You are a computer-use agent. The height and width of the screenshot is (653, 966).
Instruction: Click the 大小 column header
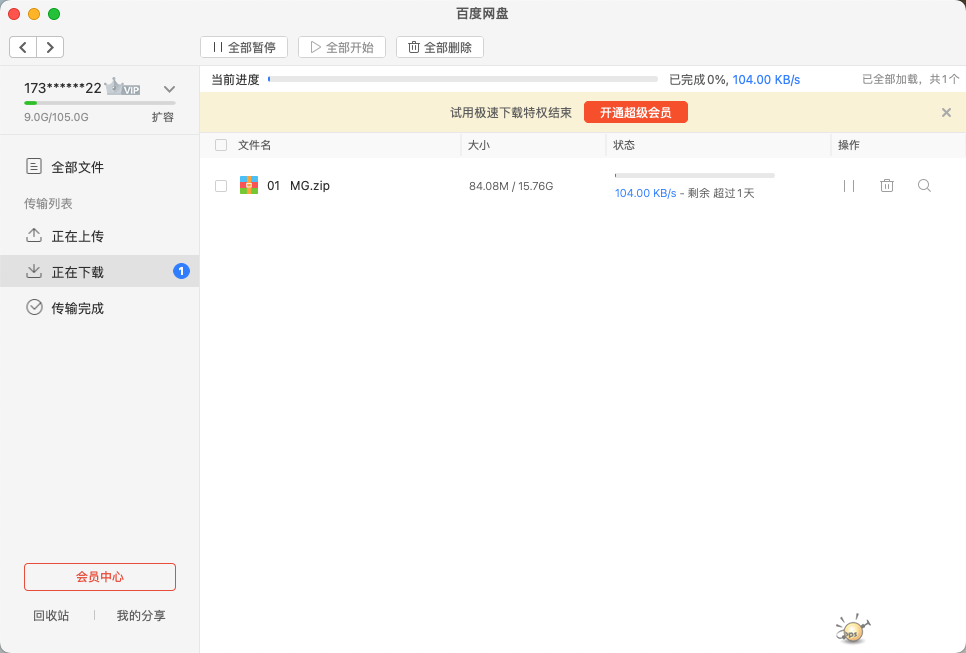tap(479, 145)
